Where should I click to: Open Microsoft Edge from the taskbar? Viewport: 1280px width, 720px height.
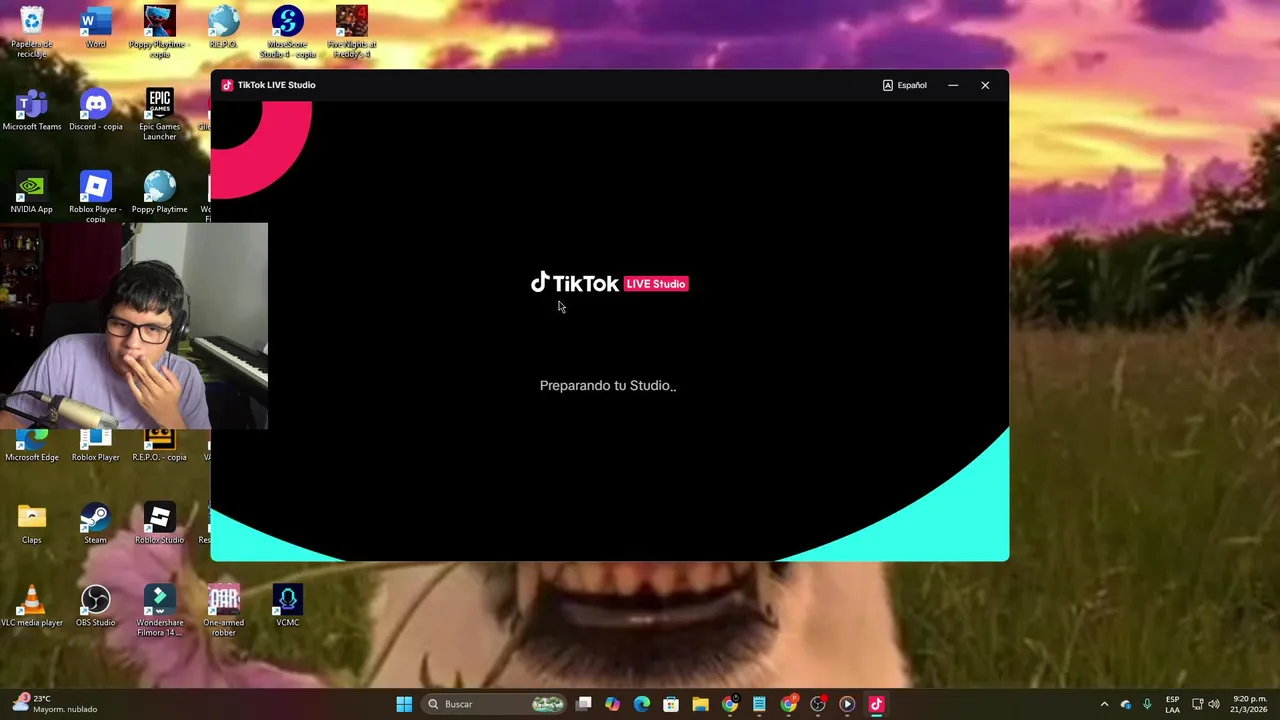coord(642,704)
